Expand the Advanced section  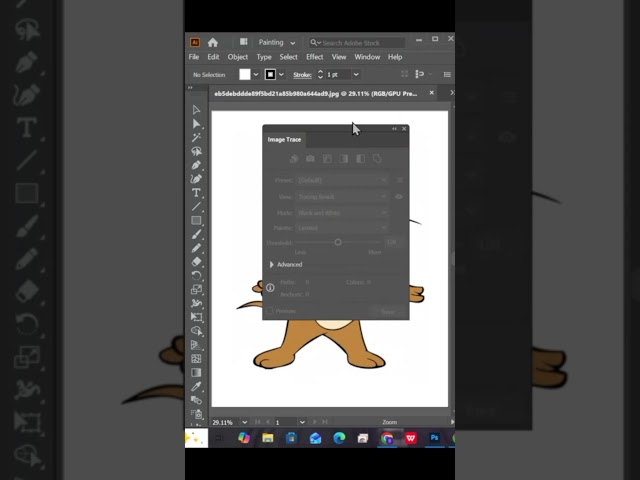271,264
